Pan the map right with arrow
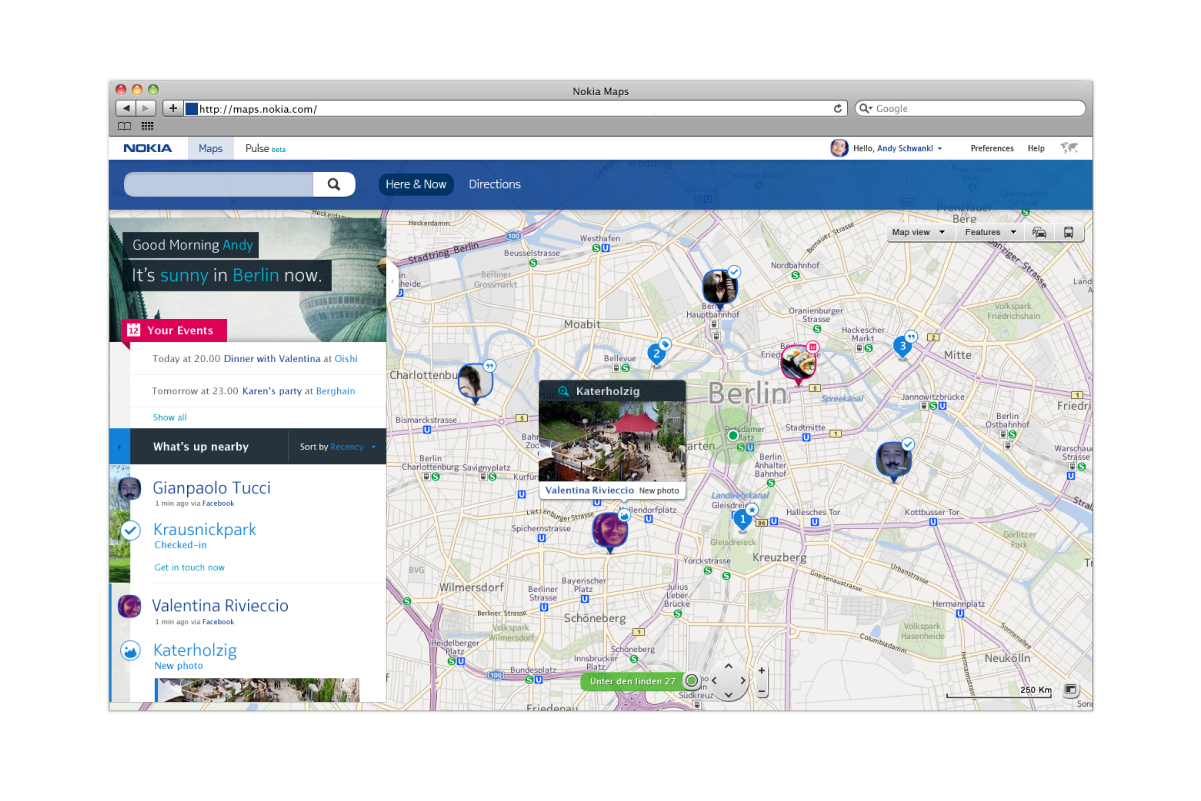Image resolution: width=1201 pixels, height=801 pixels. click(743, 680)
